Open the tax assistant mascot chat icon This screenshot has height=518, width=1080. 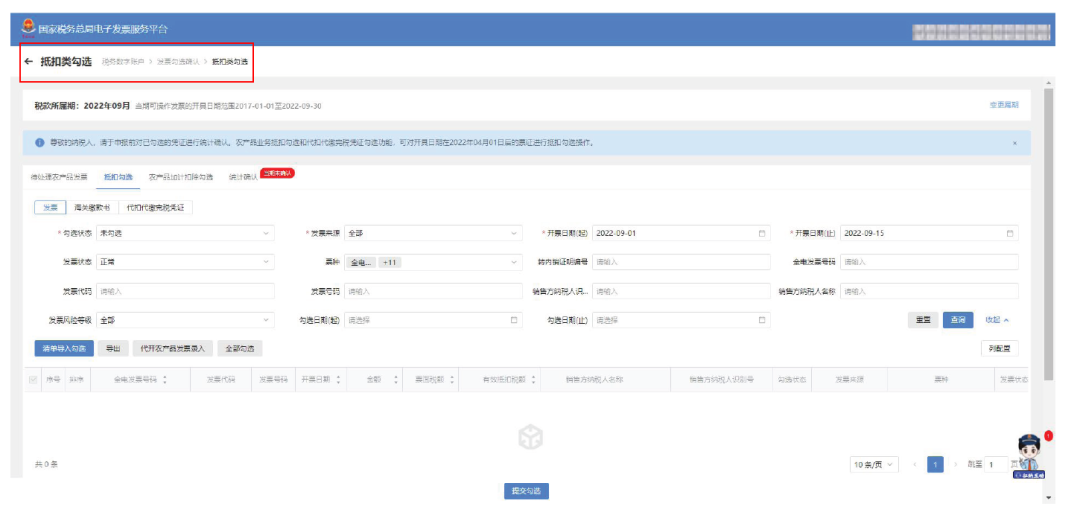[1029, 455]
